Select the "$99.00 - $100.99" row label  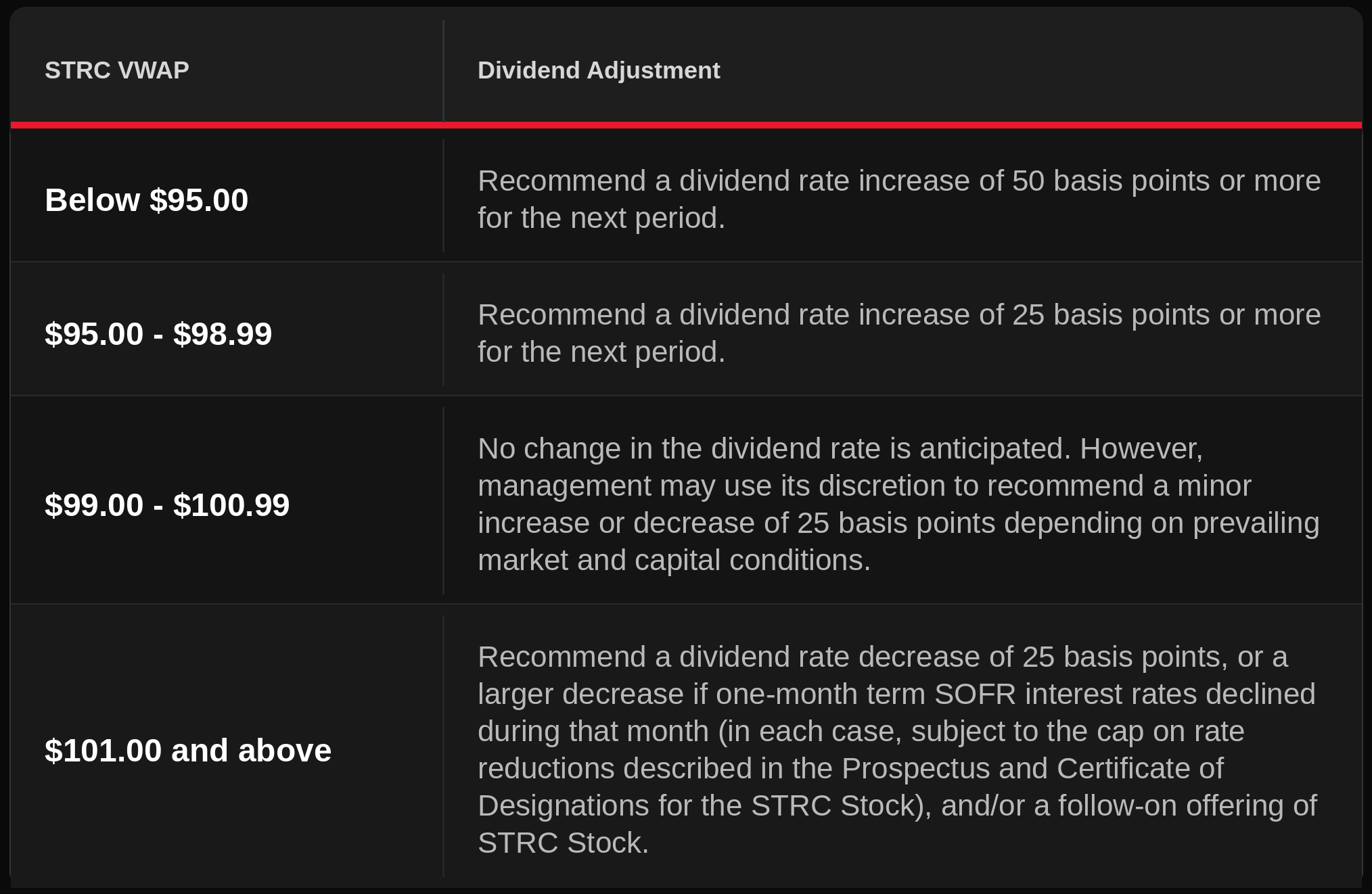(167, 505)
